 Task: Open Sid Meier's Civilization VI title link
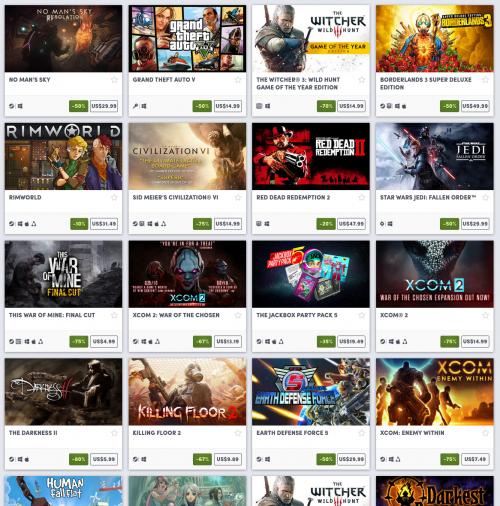[x=175, y=197]
